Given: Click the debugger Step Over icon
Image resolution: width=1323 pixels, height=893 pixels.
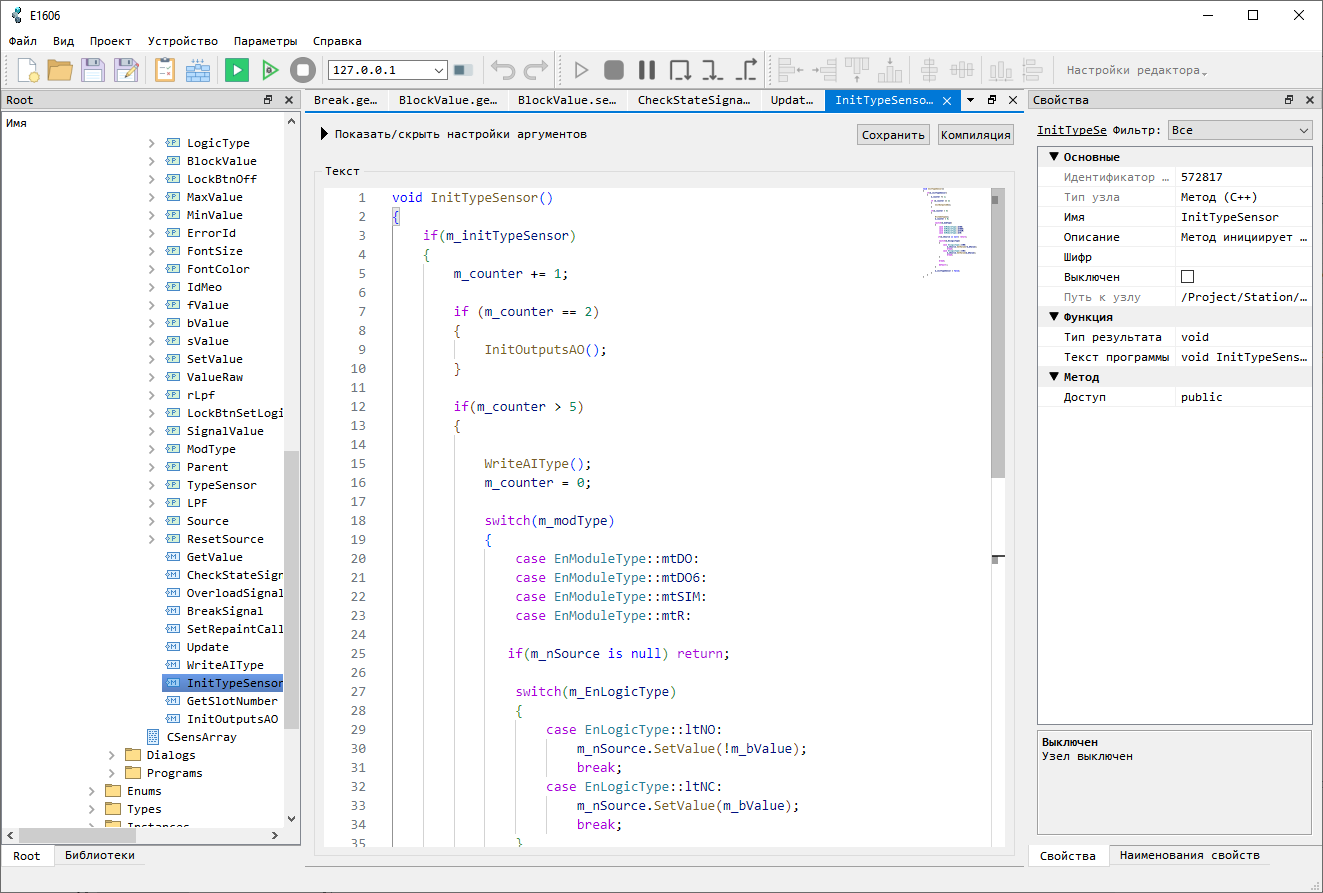Looking at the screenshot, I should (x=680, y=70).
